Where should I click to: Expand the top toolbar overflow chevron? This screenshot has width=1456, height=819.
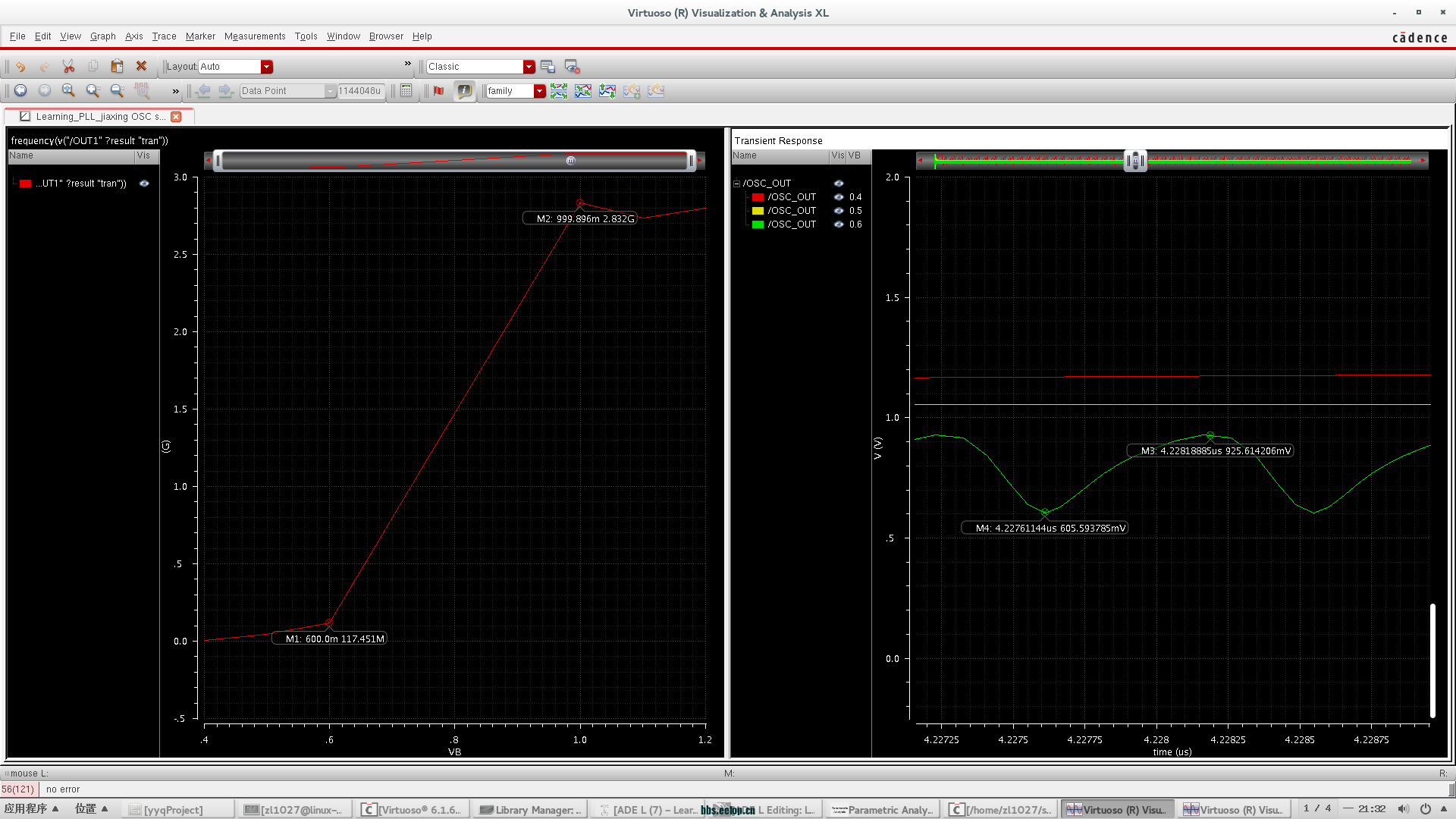tap(408, 64)
